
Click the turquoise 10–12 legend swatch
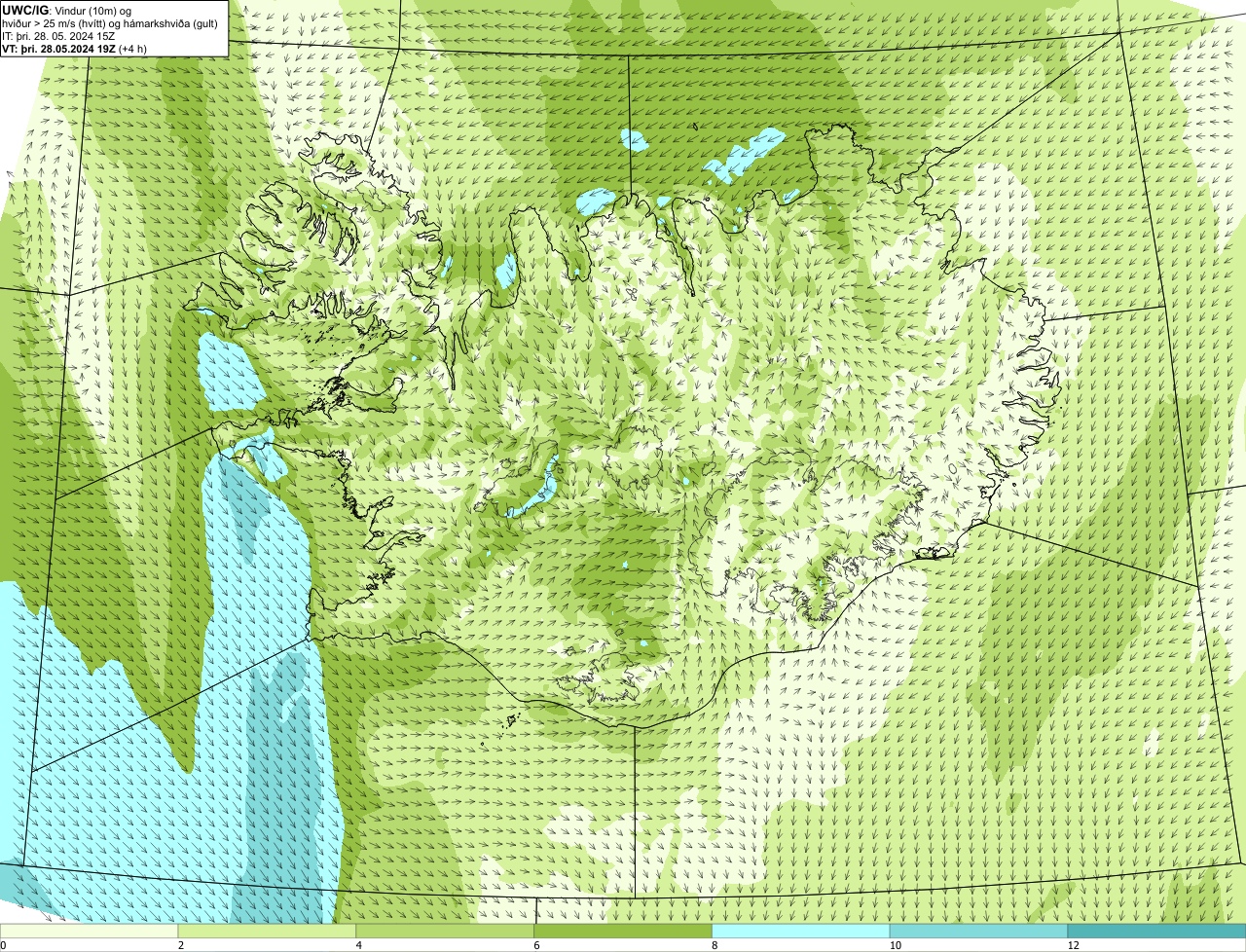978,931
